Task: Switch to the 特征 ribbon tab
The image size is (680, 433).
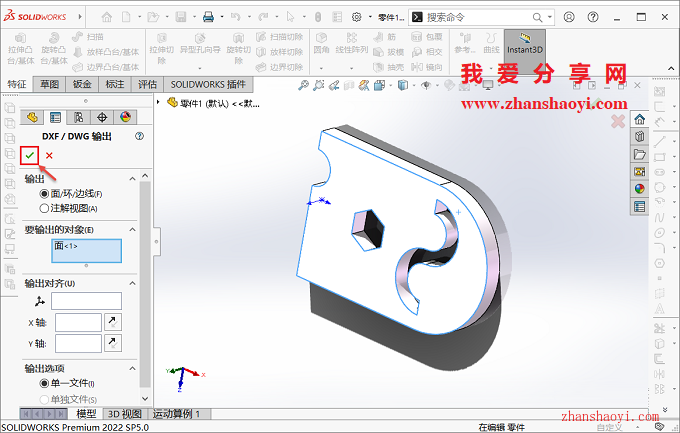Action: click(x=17, y=84)
